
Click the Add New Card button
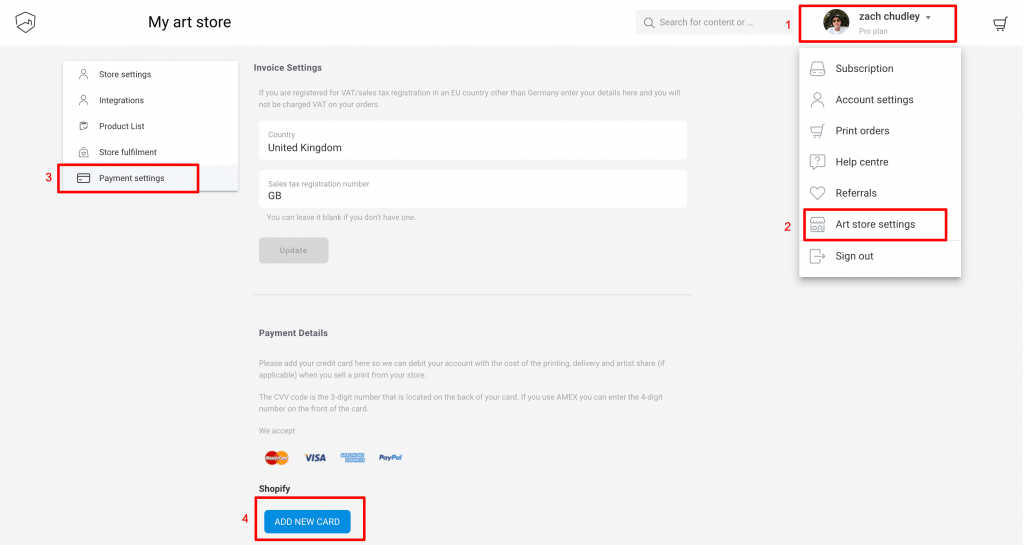pyautogui.click(x=307, y=522)
